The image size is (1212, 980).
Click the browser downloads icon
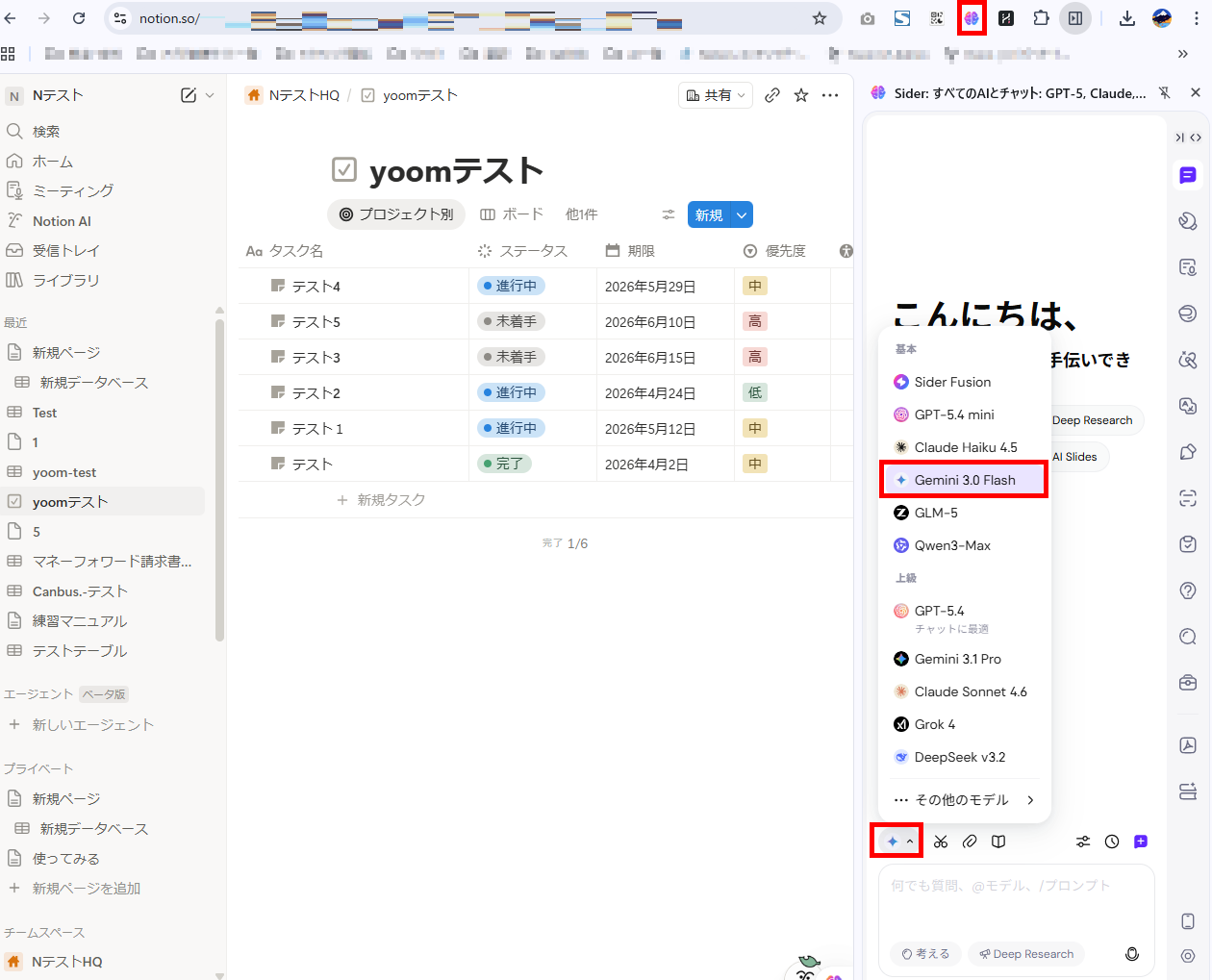pyautogui.click(x=1127, y=18)
